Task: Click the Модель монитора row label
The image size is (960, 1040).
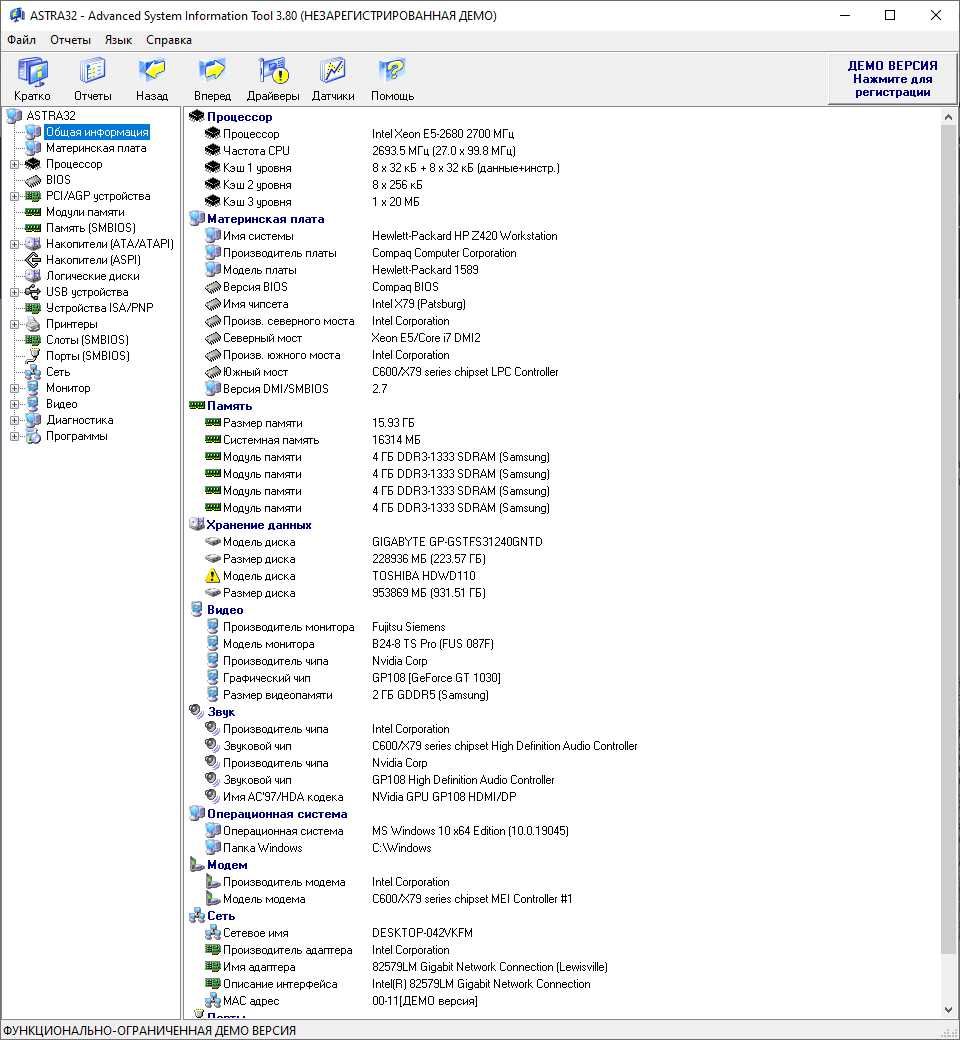Action: (269, 644)
